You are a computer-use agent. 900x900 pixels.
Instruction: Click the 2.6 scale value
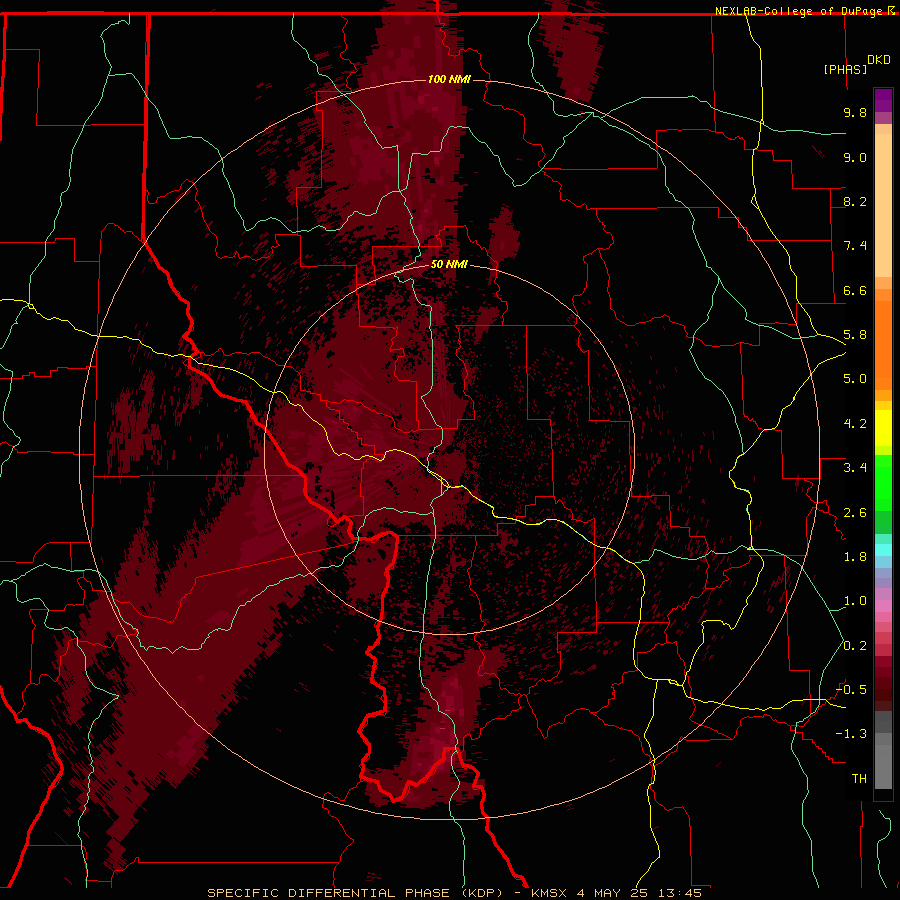pyautogui.click(x=855, y=513)
